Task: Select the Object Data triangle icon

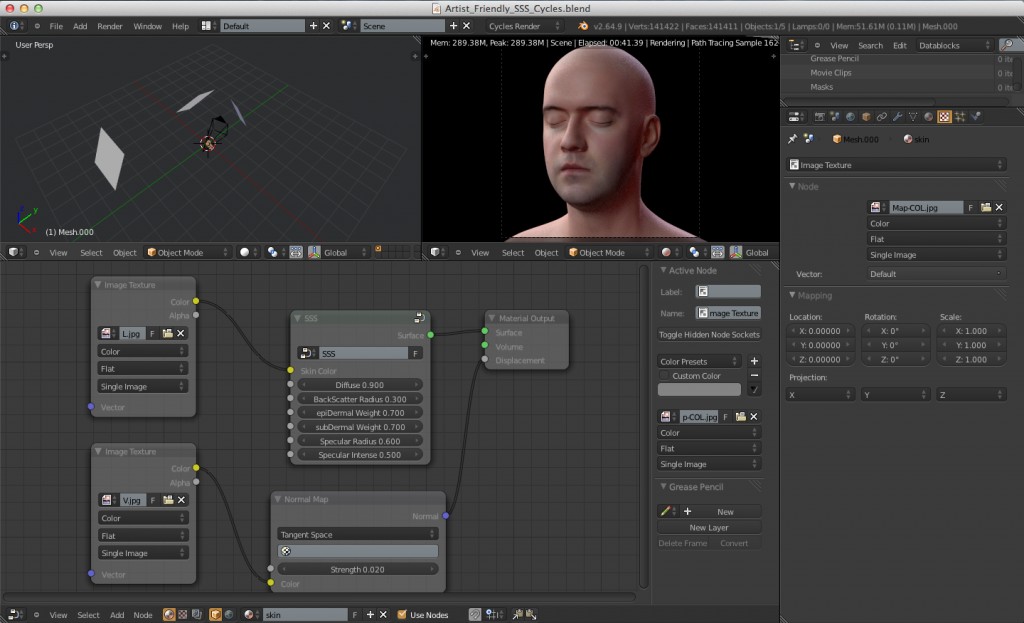Action: pos(913,116)
